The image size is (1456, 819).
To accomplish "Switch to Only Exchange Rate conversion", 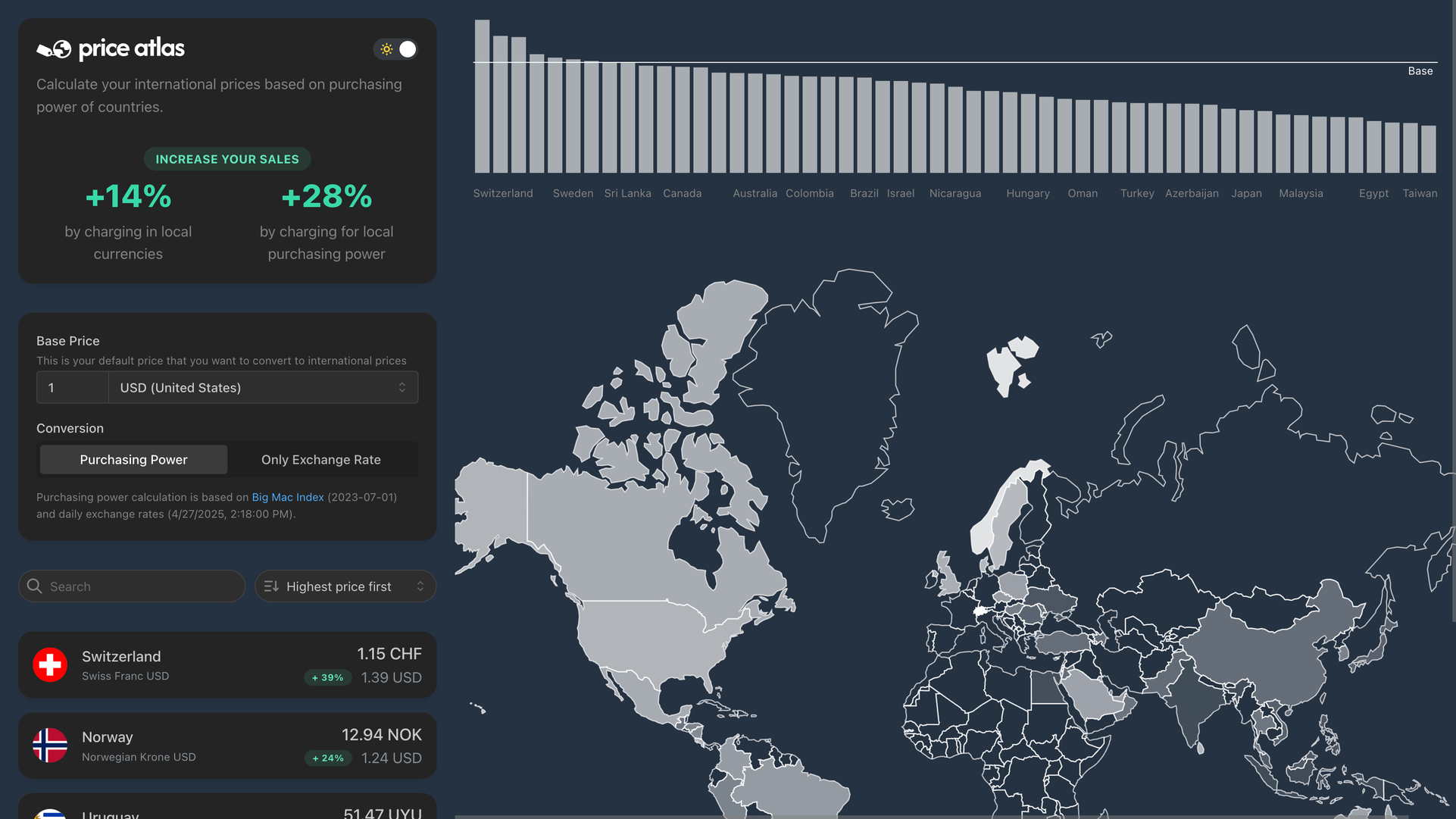I will tap(321, 460).
